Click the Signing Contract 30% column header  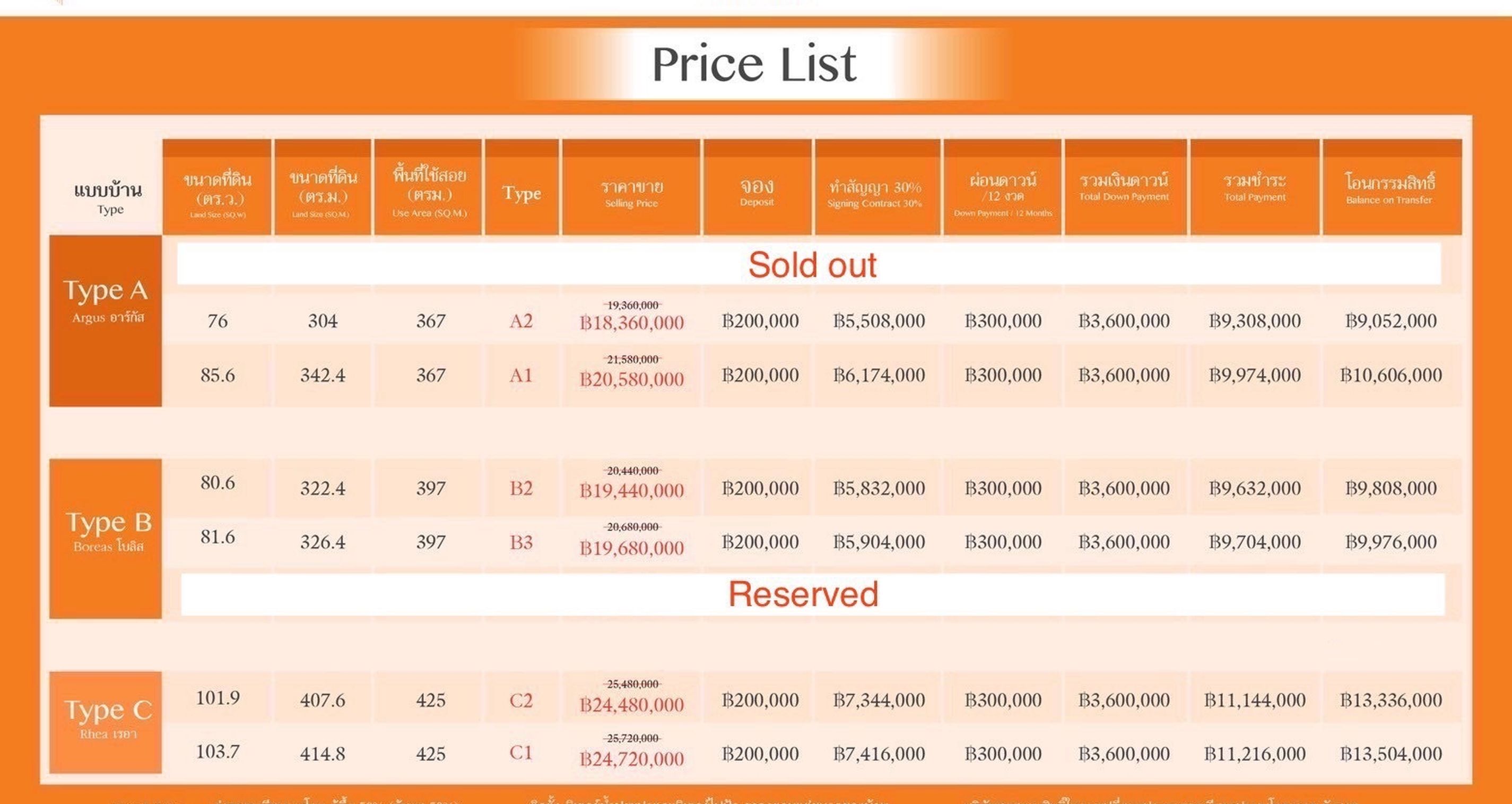pos(877,187)
